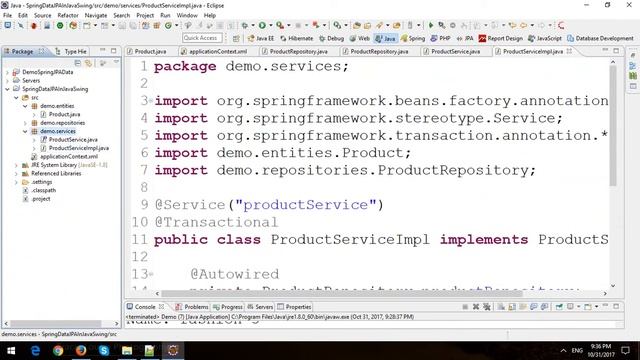Close the ProductServiceImpl.java editor tab
Screen dimensions: 640x360
pos(569,51)
